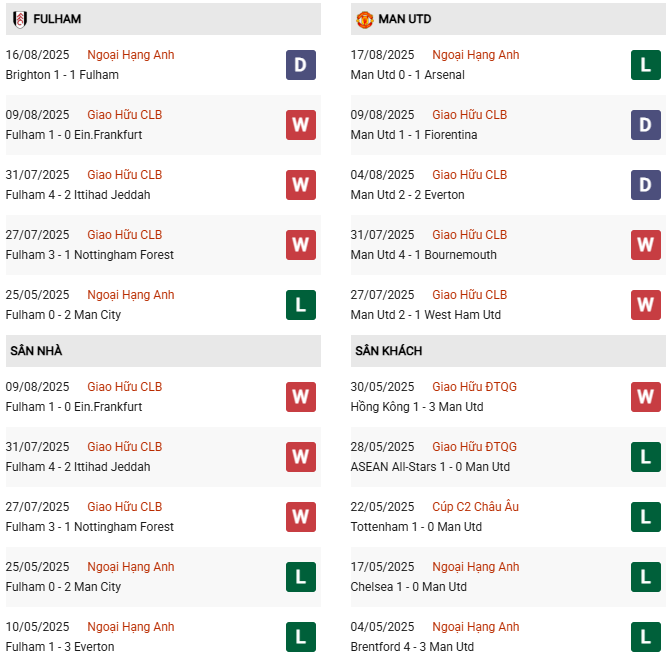Click the L badge for Man Utd vs Arsenal
The image size is (666, 663).
tap(646, 65)
